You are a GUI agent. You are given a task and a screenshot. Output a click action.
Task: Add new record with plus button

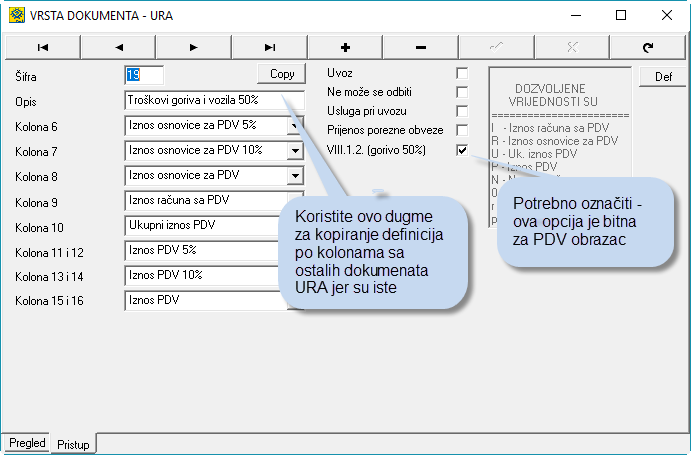pos(345,47)
